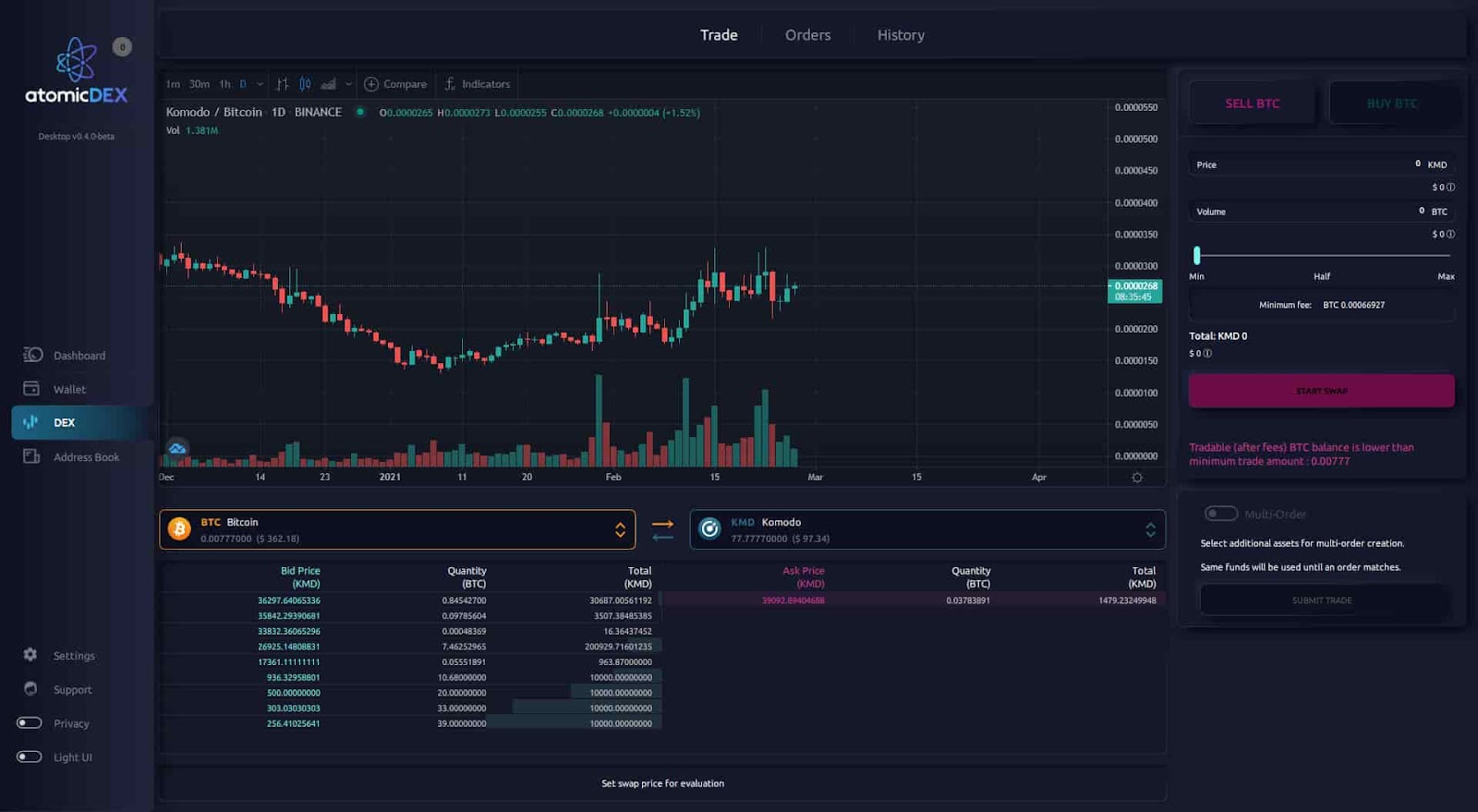1478x812 pixels.
Task: Click the atomicDEX logo
Action: coord(76,71)
